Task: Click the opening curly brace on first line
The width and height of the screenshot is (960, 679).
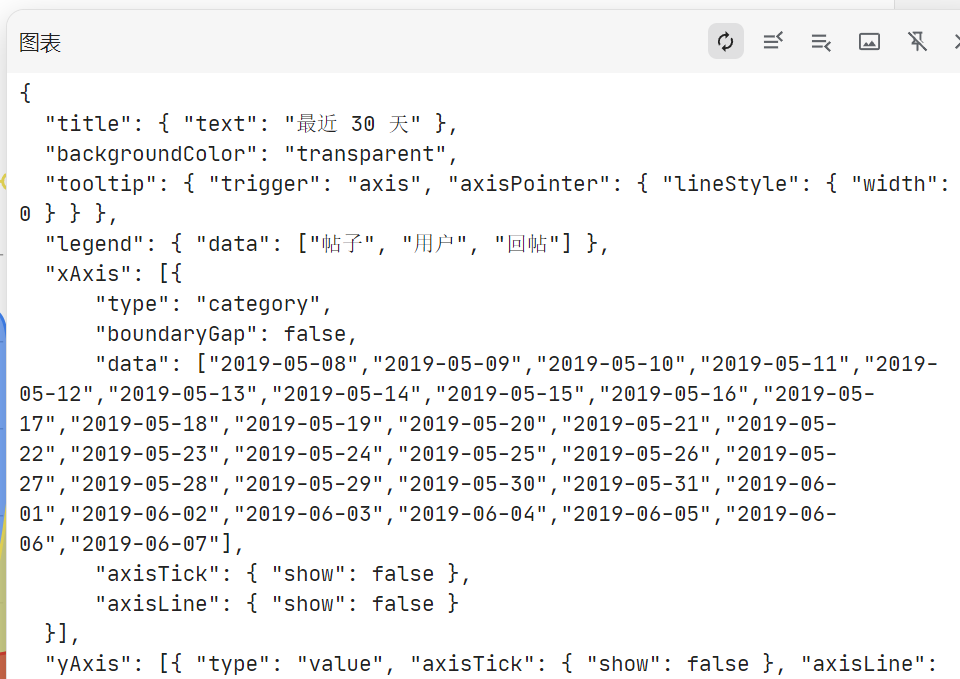Action: pos(25,94)
